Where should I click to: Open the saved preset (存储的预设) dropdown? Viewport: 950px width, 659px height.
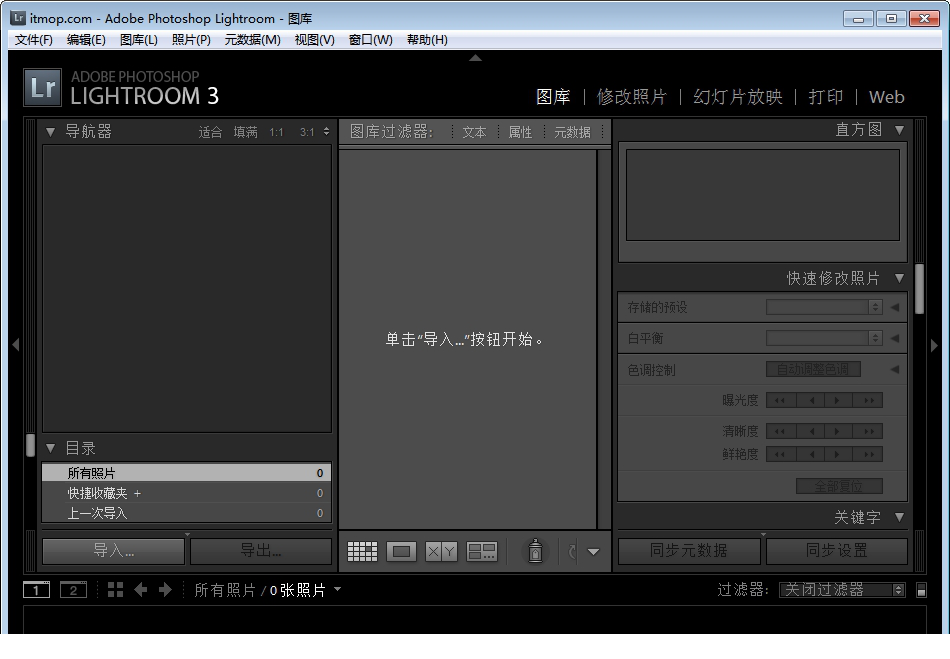click(x=824, y=307)
